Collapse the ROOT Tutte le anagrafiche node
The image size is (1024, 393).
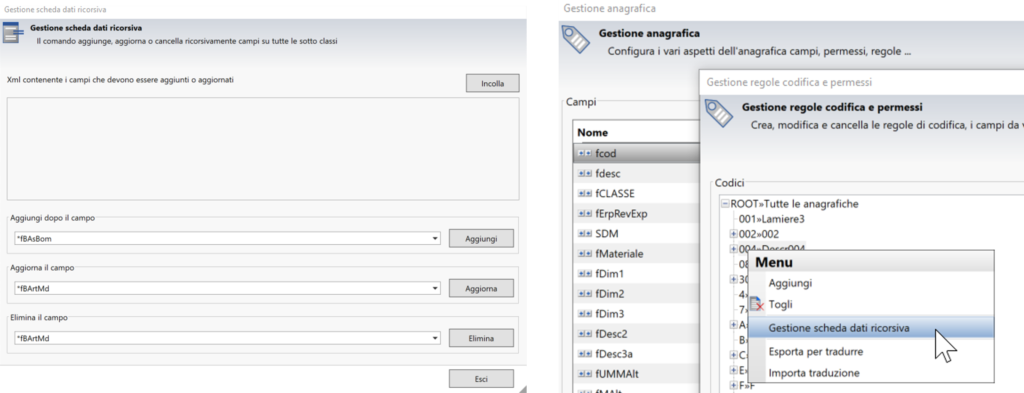725,204
